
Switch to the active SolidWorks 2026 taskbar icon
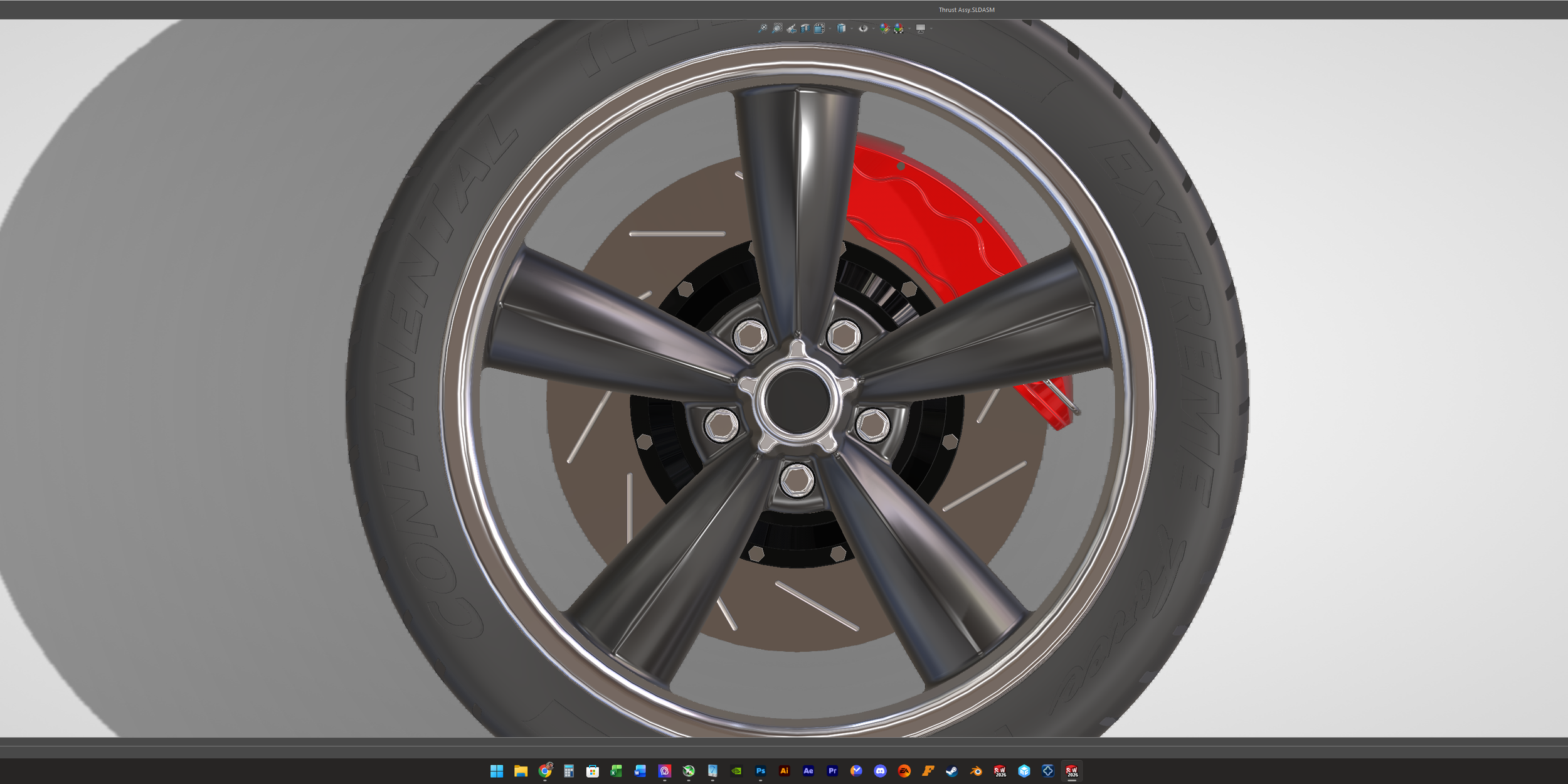click(1072, 771)
